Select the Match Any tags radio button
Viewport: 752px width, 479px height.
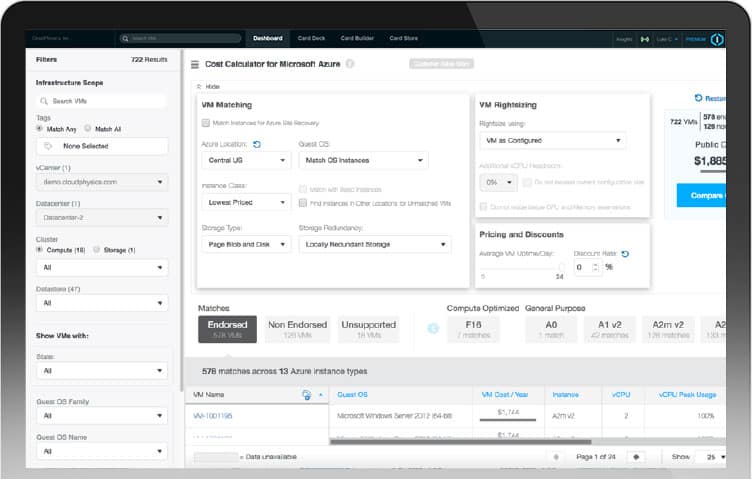pyautogui.click(x=40, y=129)
